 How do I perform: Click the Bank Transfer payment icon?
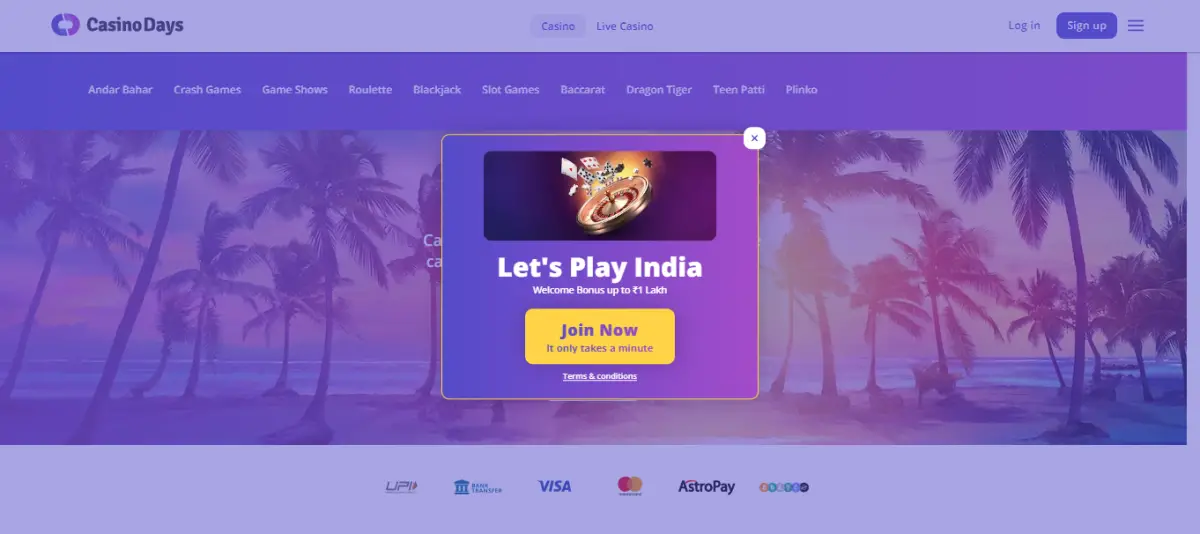pyautogui.click(x=478, y=487)
